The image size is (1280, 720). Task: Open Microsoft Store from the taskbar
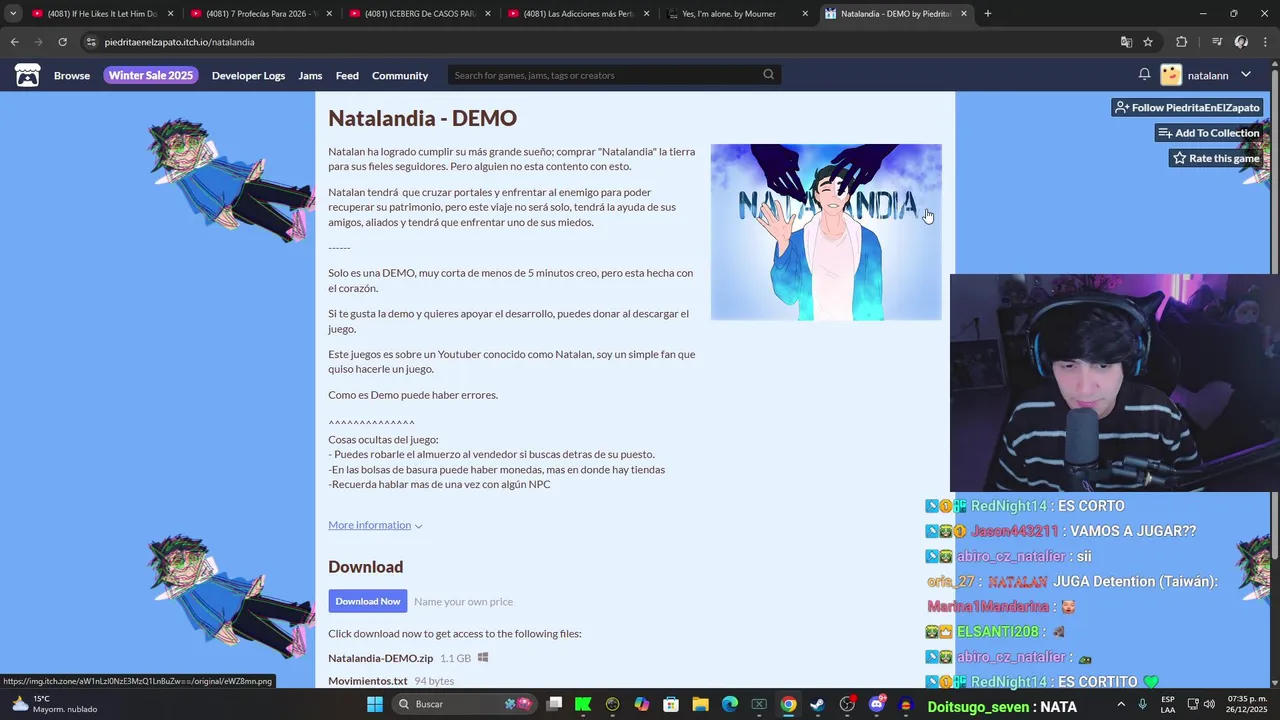[671, 704]
